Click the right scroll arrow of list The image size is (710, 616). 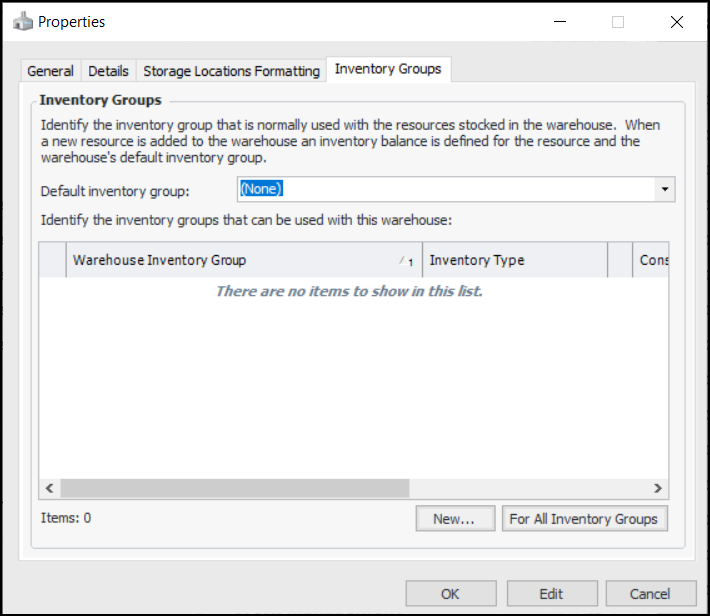(658, 488)
